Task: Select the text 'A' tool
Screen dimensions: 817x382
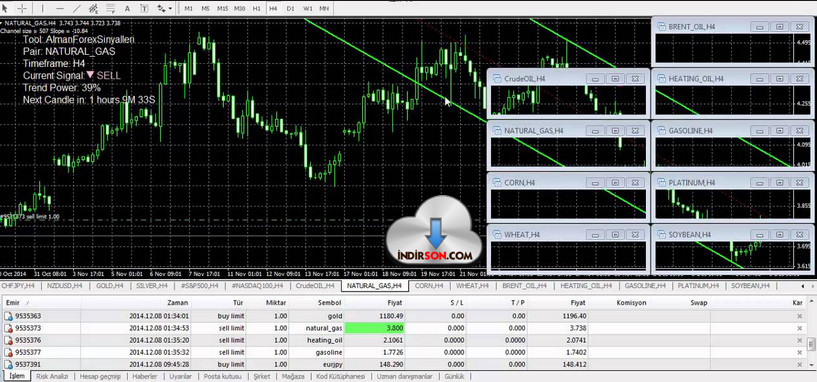Action: click(x=128, y=8)
